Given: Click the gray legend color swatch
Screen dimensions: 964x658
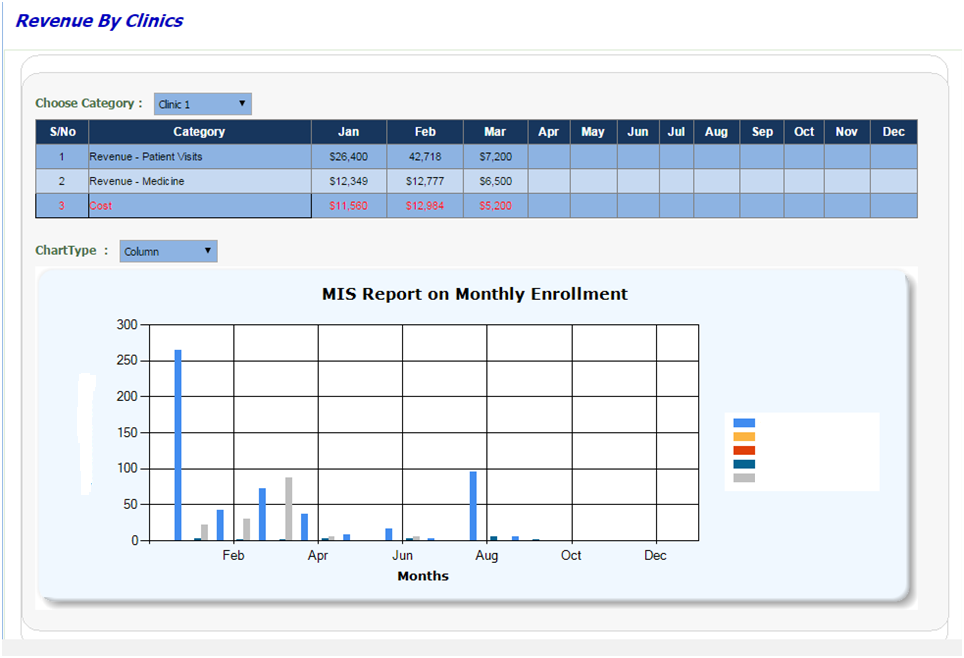Looking at the screenshot, I should (x=744, y=478).
